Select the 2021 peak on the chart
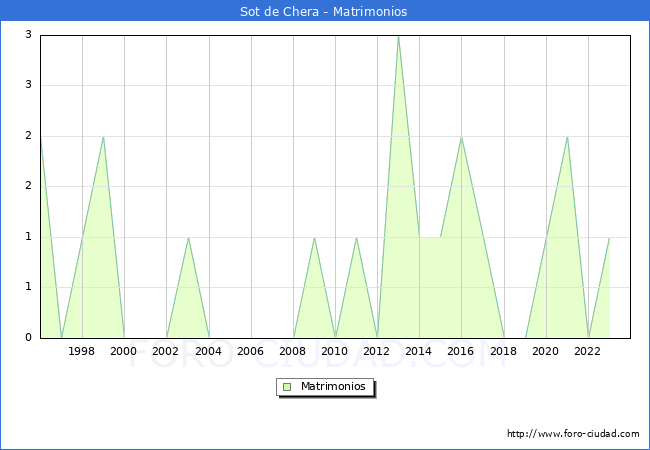This screenshot has height=450, width=650. (567, 137)
